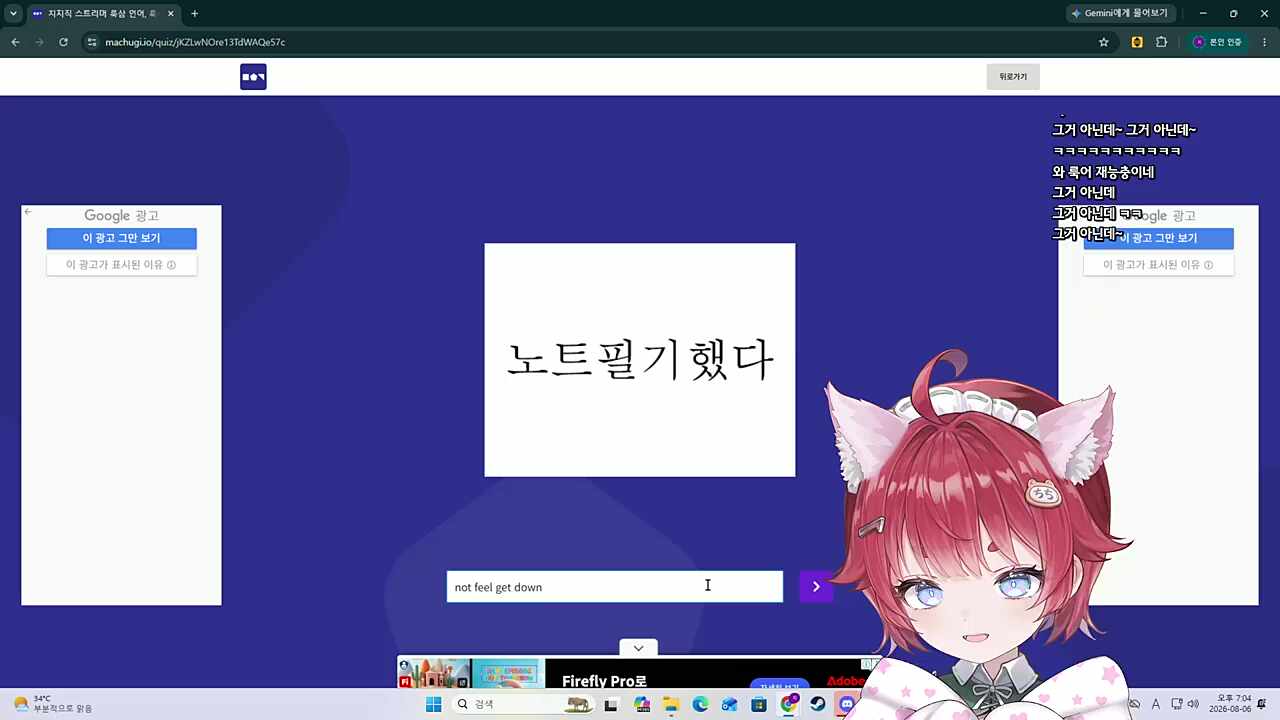
Task: Click into the answer input field
Action: [614, 587]
